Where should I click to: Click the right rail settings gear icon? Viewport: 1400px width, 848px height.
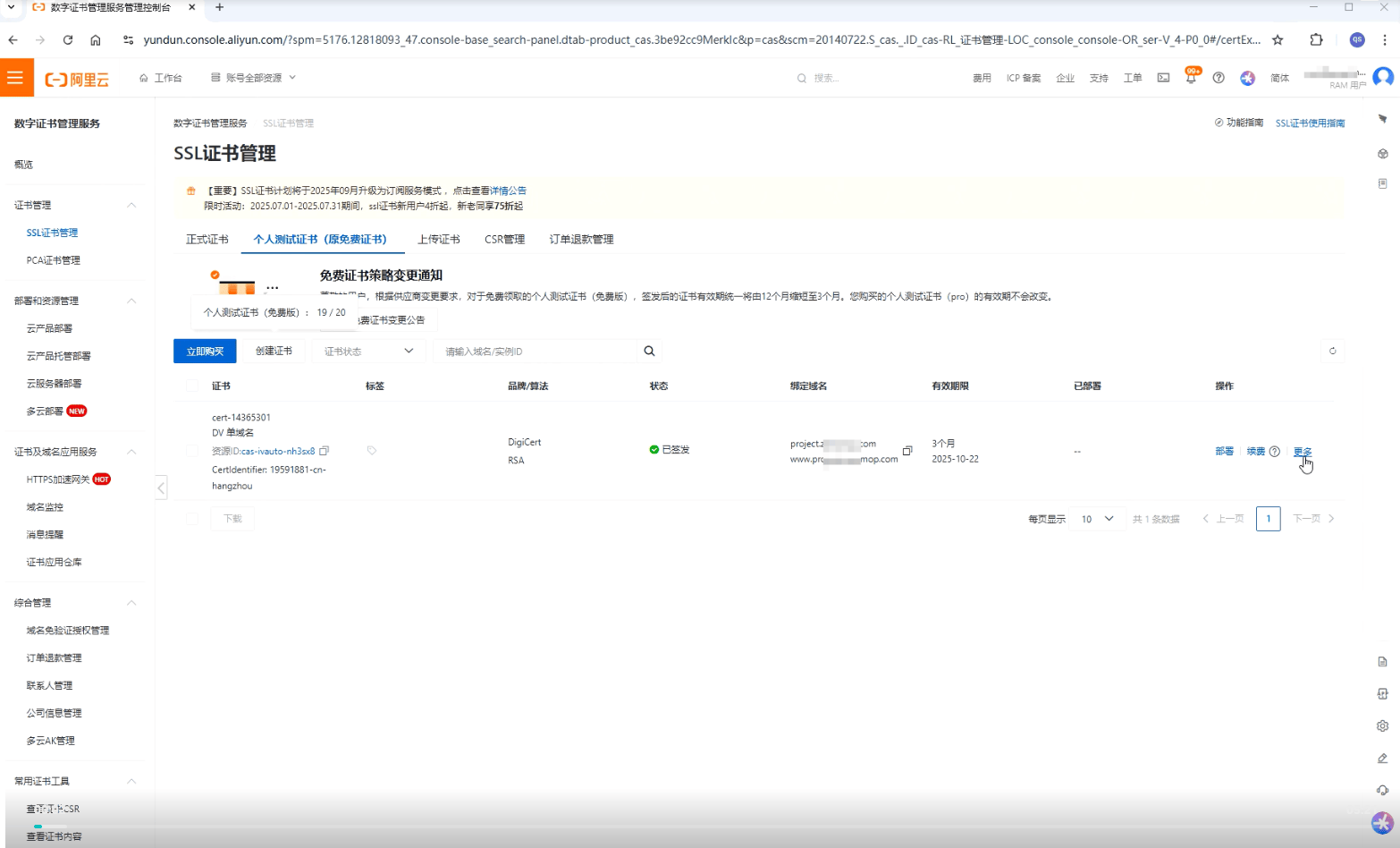coord(1382,725)
